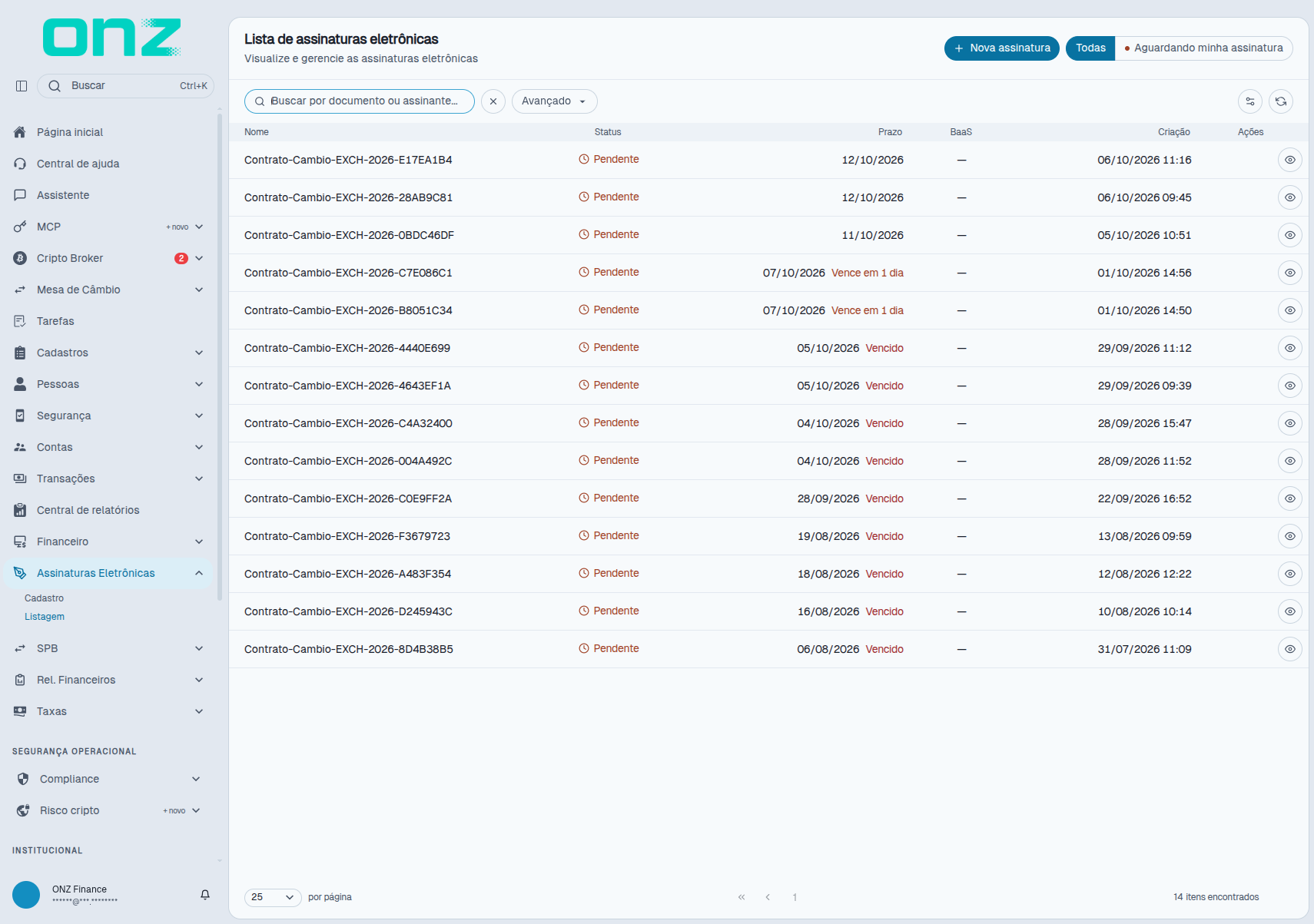Open the Listagem submenu item

point(45,617)
